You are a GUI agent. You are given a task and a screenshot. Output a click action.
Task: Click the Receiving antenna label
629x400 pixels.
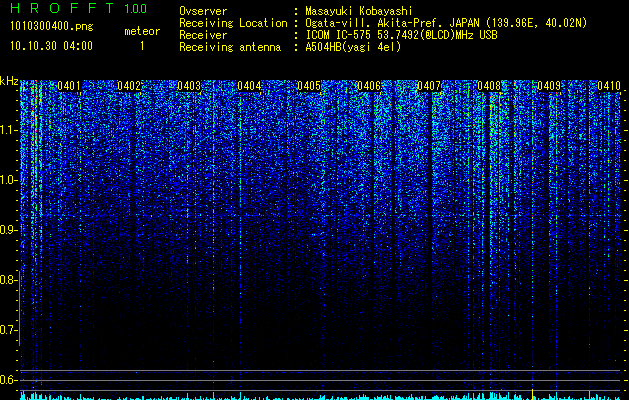point(230,47)
